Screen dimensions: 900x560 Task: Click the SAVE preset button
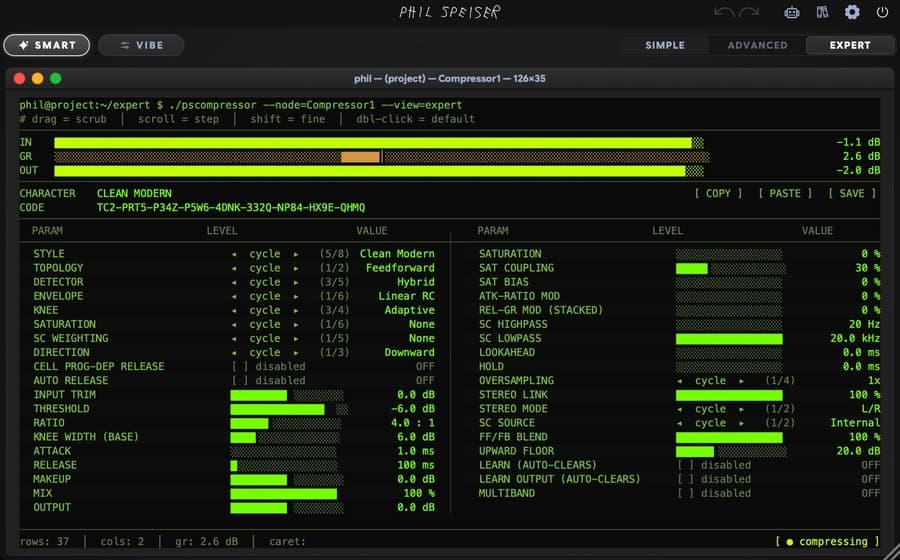coord(852,193)
